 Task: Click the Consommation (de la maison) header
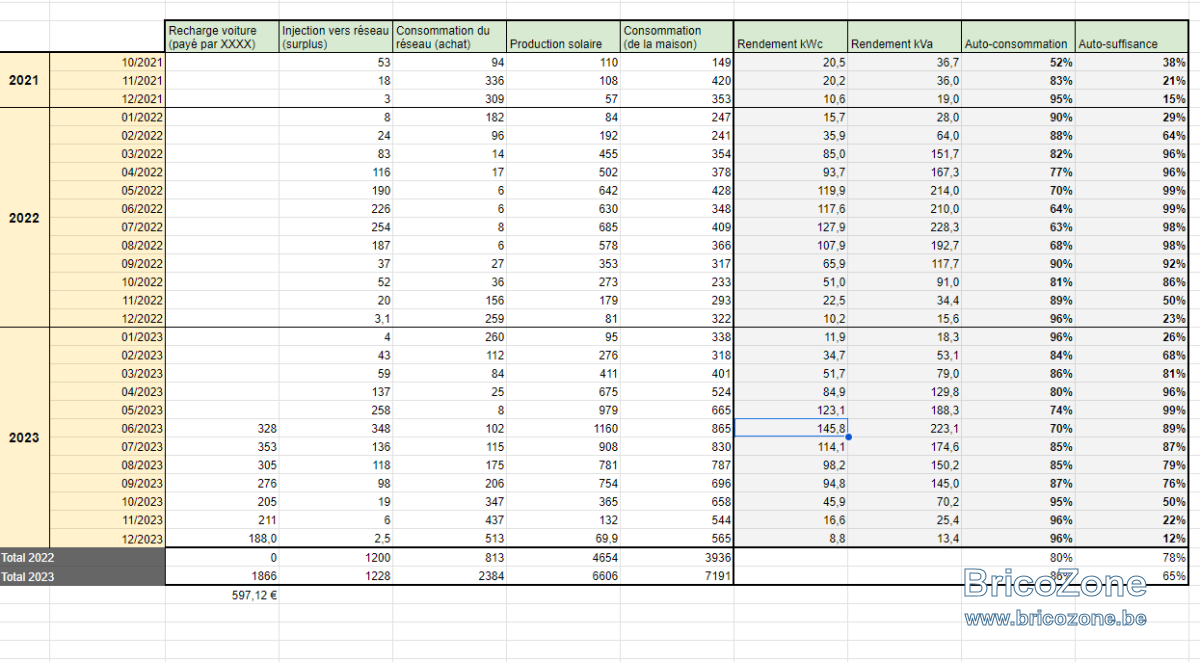(677, 37)
